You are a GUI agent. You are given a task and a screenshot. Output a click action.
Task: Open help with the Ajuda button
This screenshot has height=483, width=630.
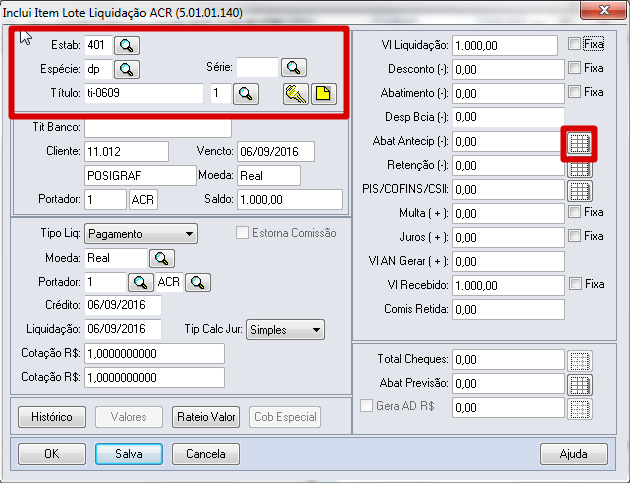574,454
